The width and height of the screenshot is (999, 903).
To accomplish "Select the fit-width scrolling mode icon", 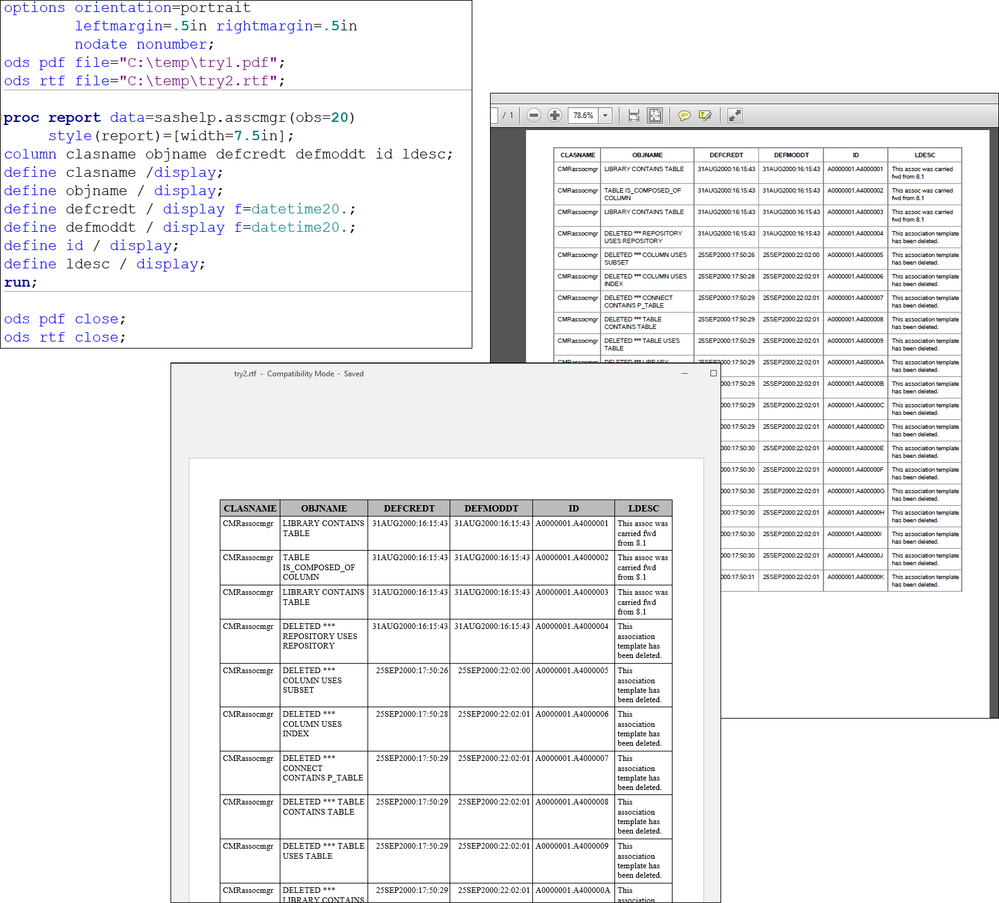I will (x=634, y=115).
